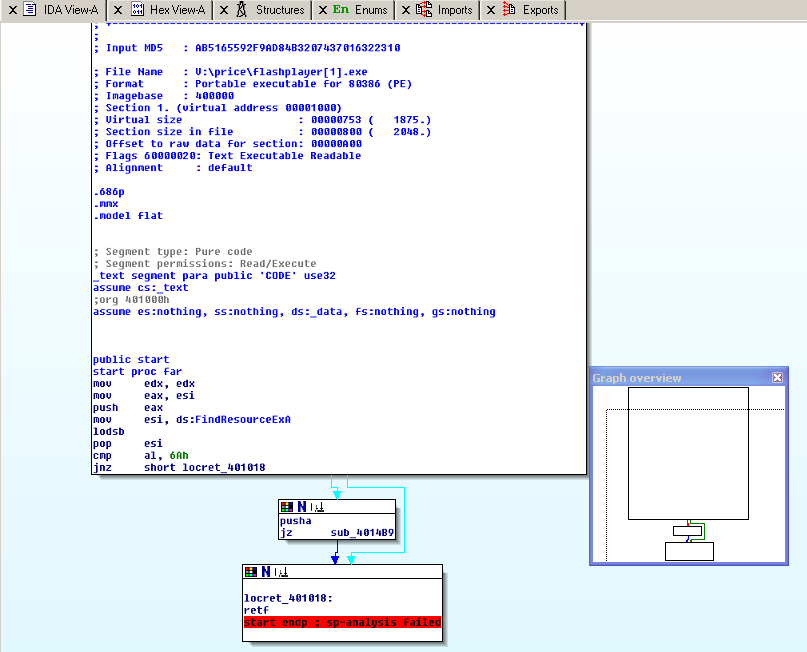Close the Exports tab using its X

489,10
